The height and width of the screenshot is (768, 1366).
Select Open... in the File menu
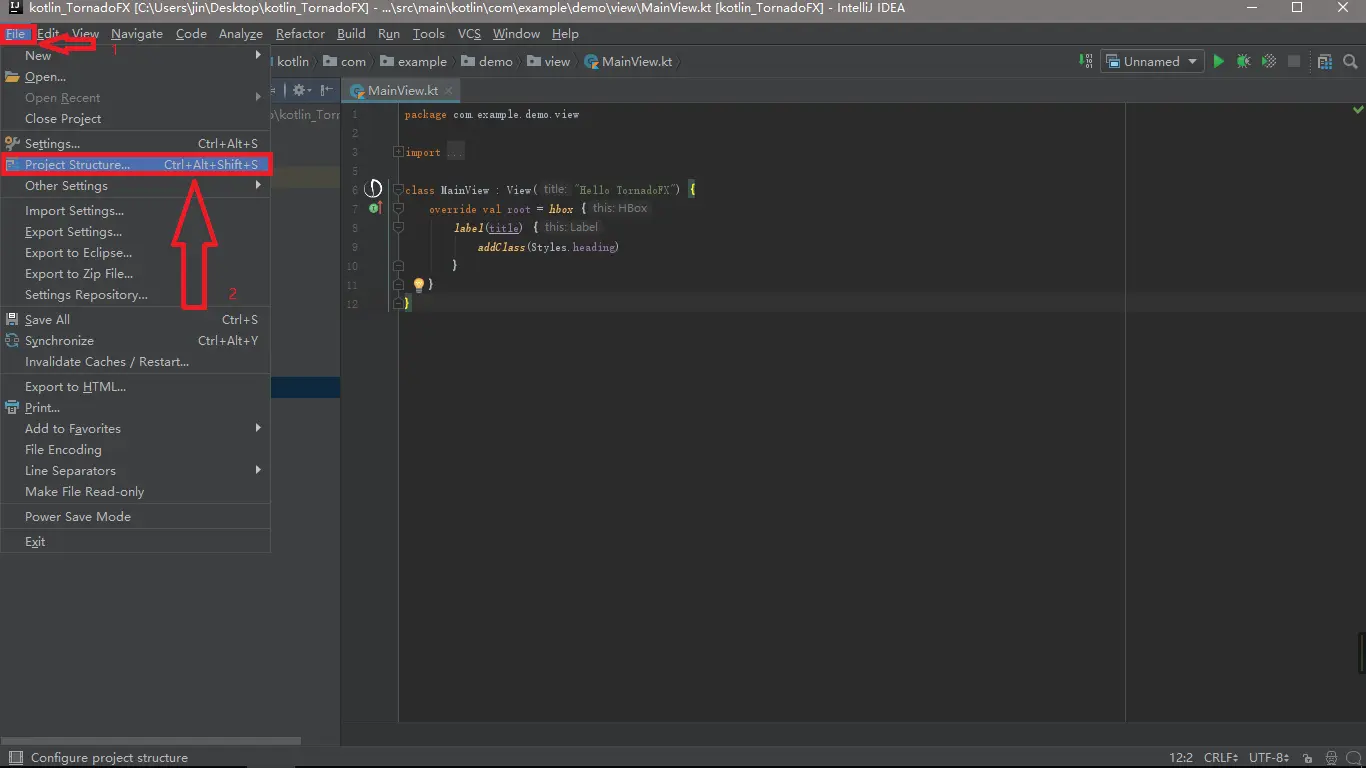point(135,77)
